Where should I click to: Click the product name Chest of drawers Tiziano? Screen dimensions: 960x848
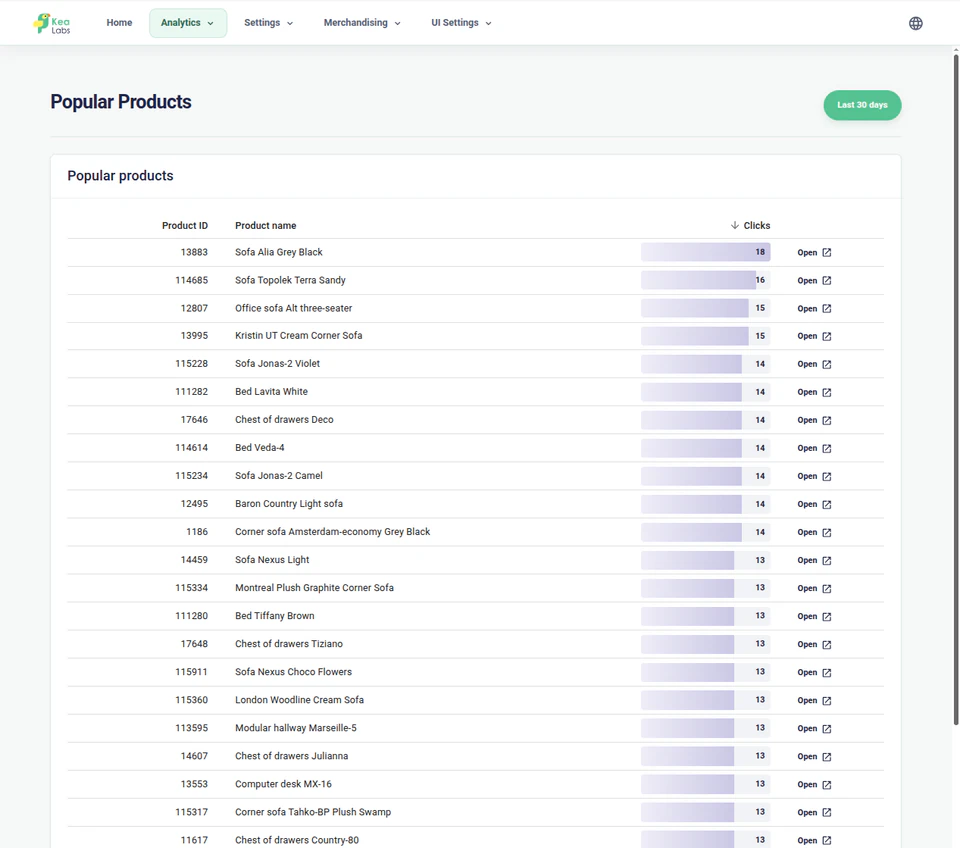point(289,644)
